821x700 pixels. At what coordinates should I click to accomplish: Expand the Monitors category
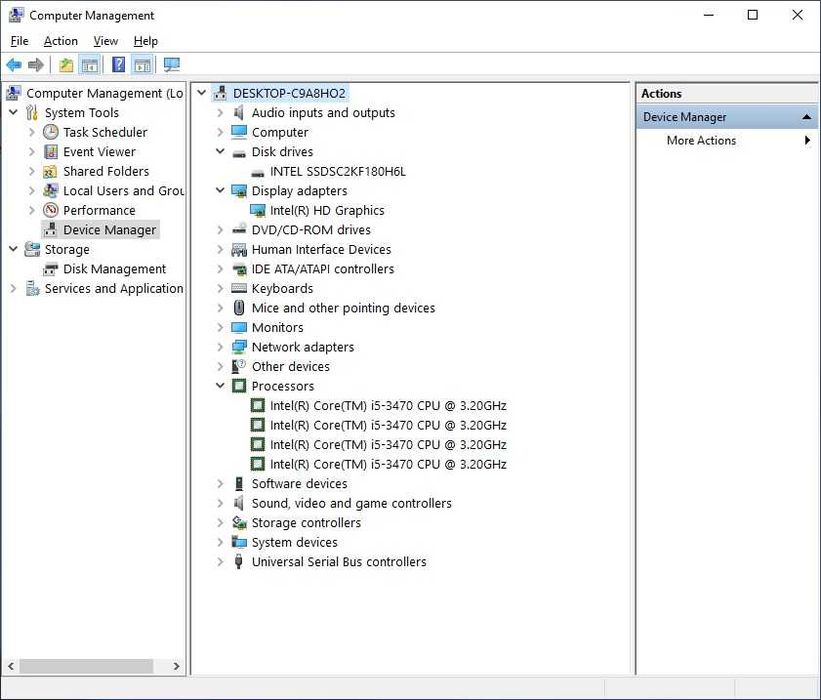click(220, 327)
